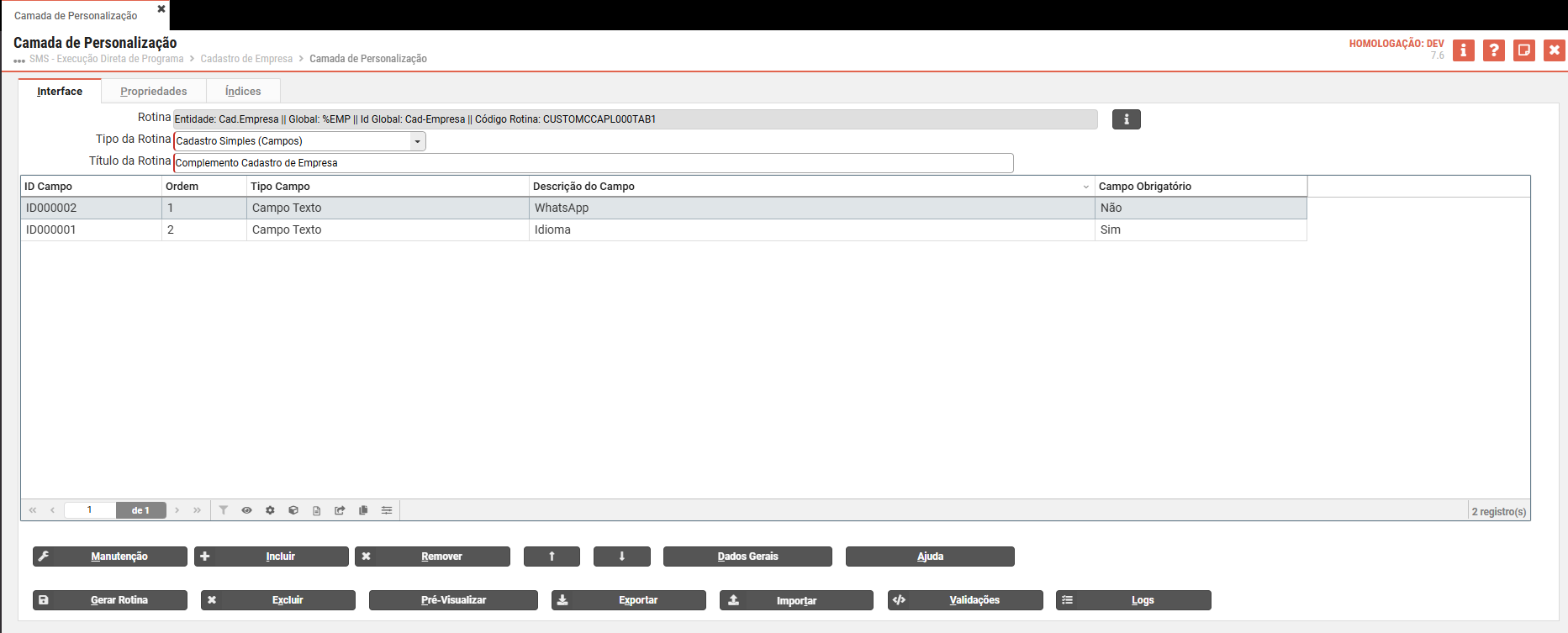Move selected field up with arrow button

point(552,557)
